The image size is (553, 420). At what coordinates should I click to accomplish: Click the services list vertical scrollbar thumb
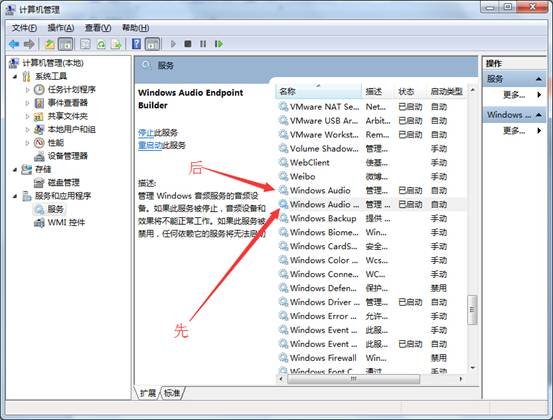(x=472, y=310)
